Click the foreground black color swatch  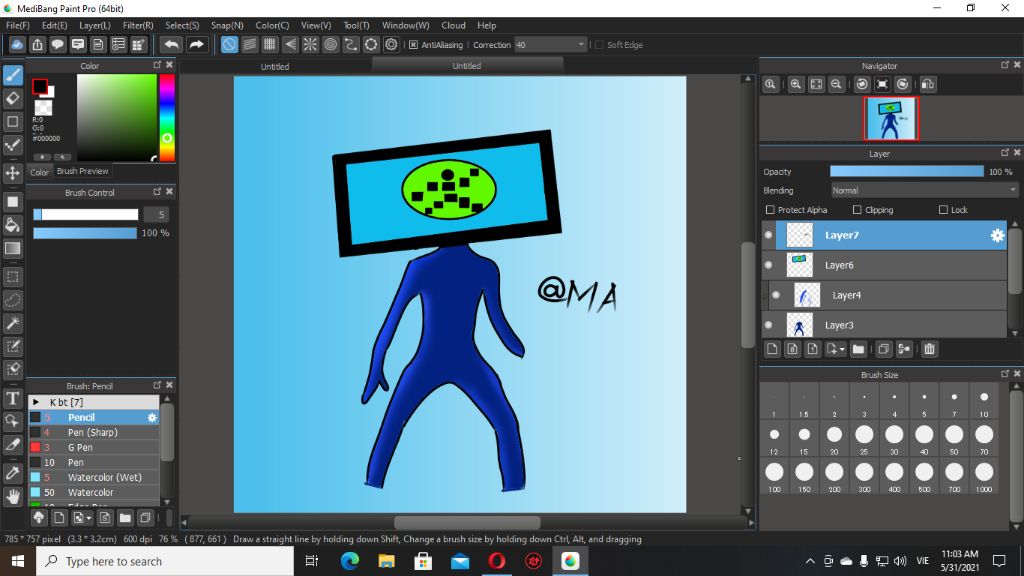[x=39, y=86]
